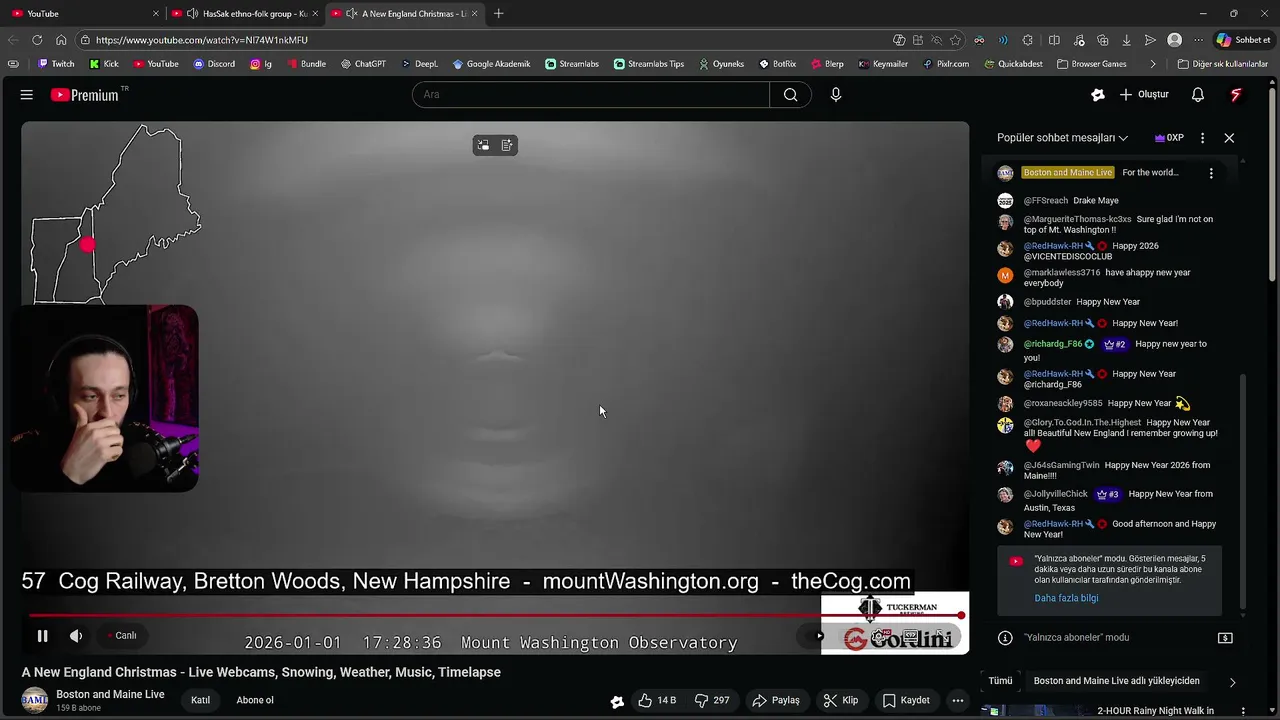The height and width of the screenshot is (720, 1280).
Task: Open pinned message options menu
Action: pyautogui.click(x=1211, y=173)
